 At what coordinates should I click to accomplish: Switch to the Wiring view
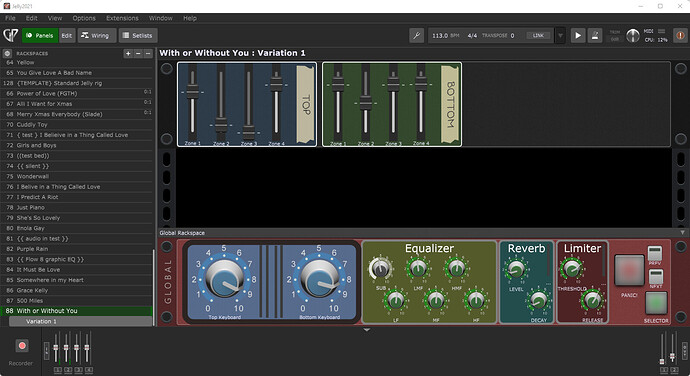point(97,35)
